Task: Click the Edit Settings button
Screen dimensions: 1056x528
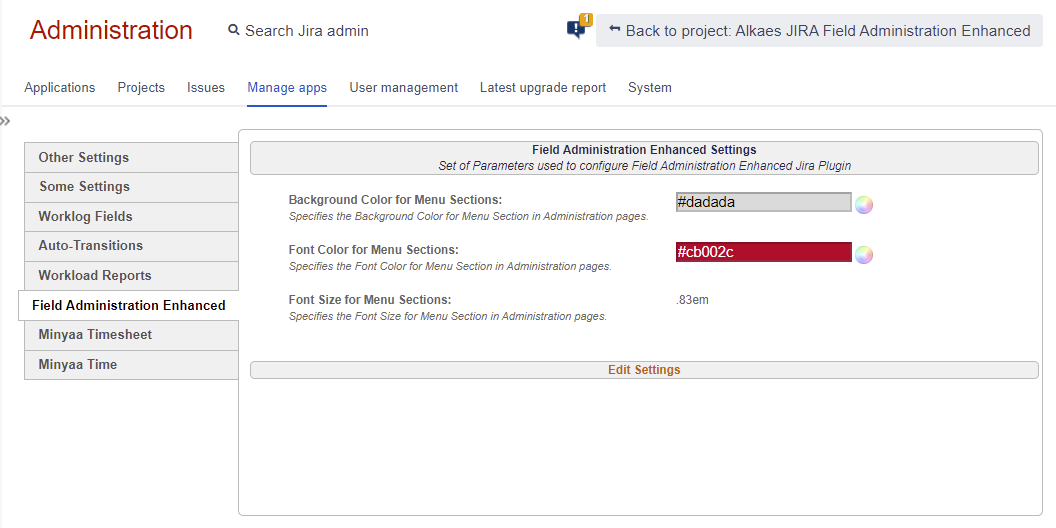Action: 644,370
